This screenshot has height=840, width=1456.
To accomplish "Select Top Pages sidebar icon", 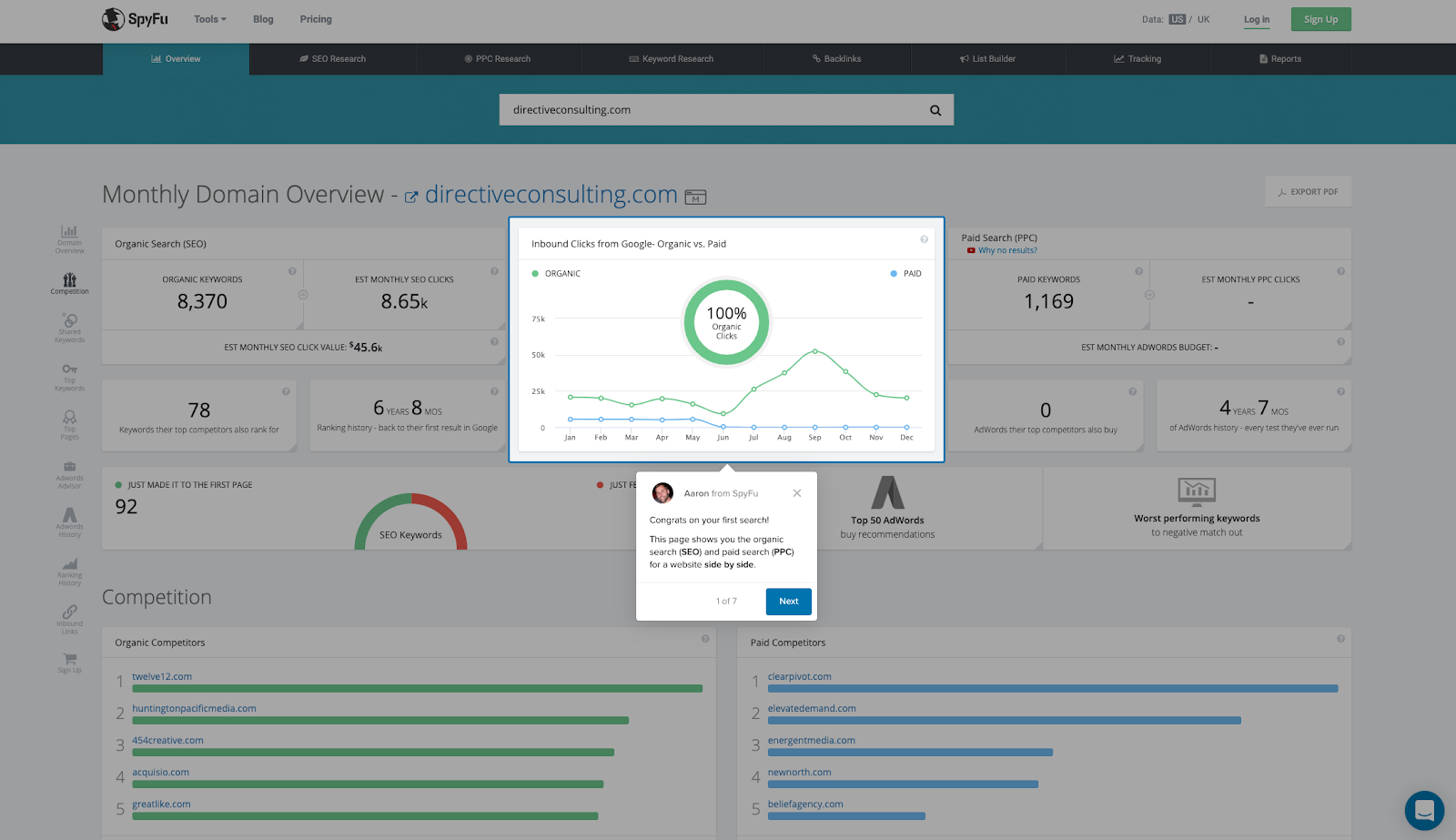I will (69, 425).
